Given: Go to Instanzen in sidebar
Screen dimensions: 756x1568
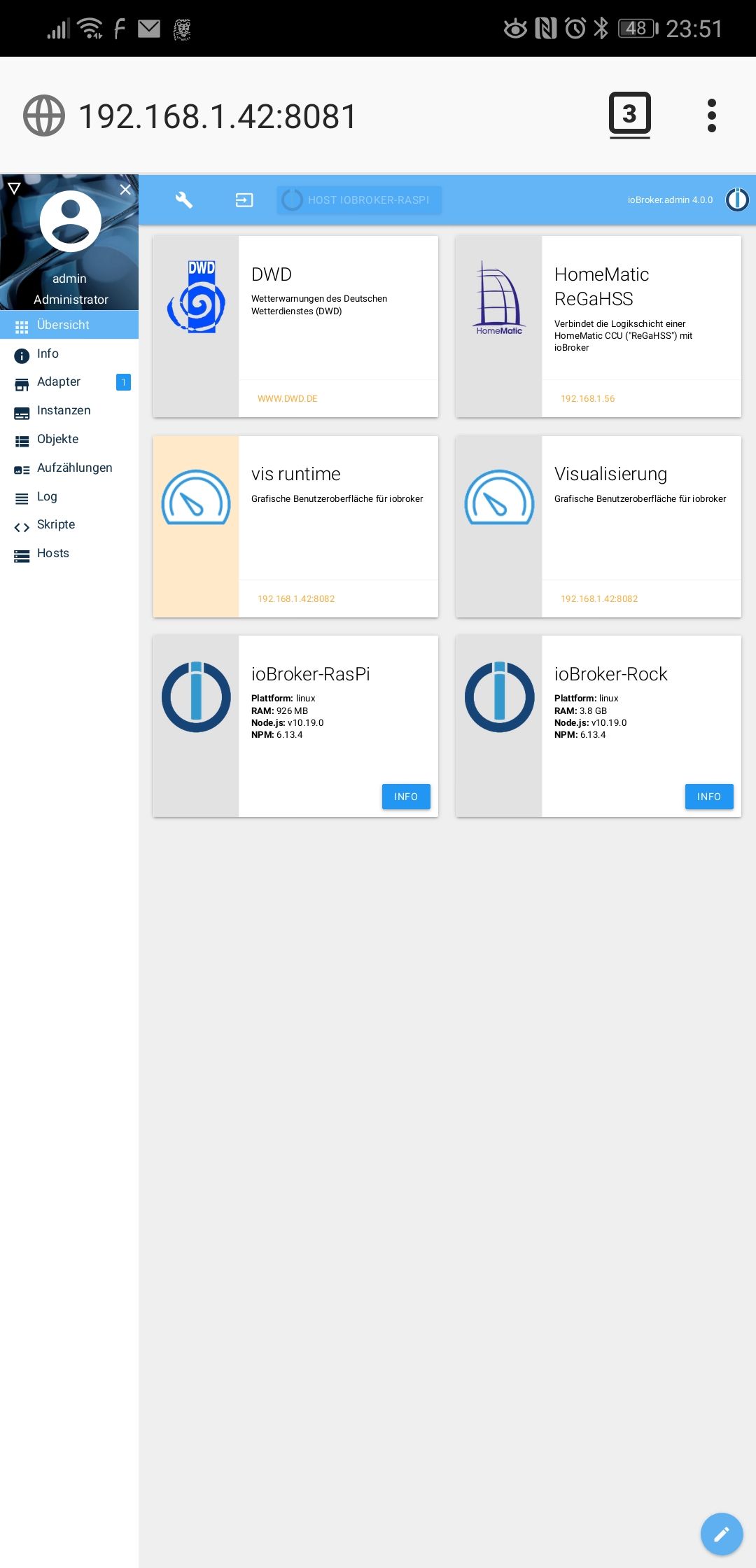Looking at the screenshot, I should click(69, 411).
